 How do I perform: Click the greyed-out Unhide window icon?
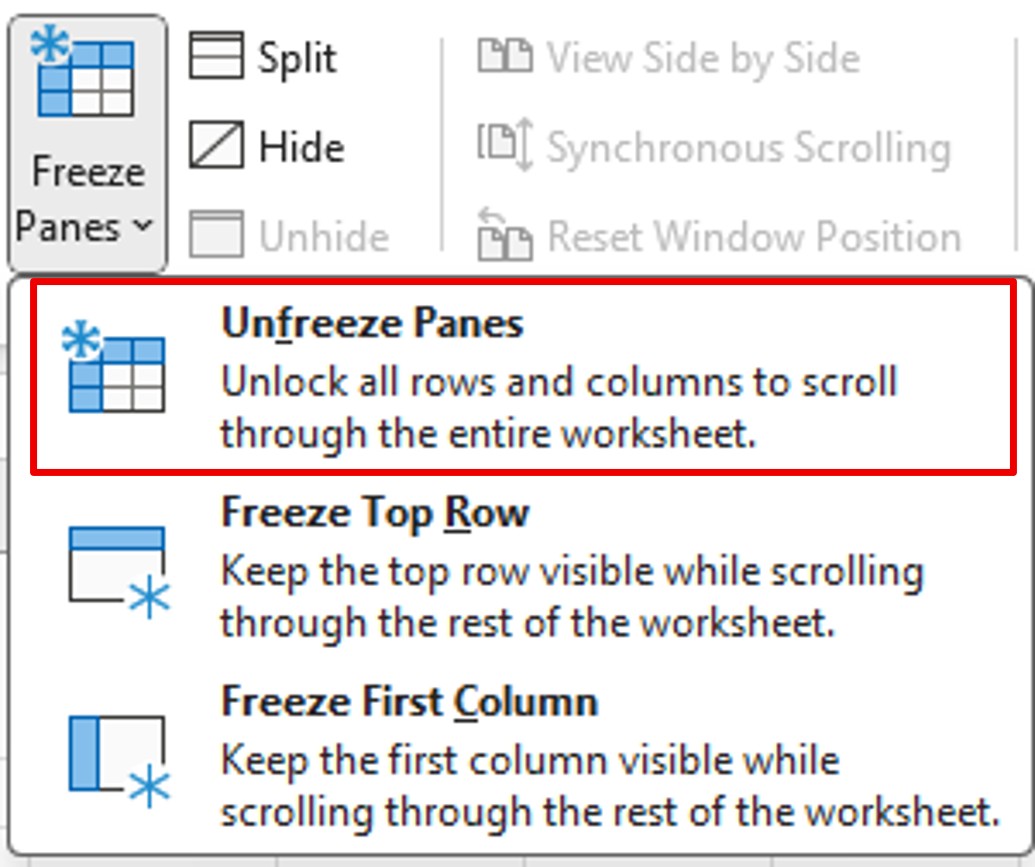point(215,234)
